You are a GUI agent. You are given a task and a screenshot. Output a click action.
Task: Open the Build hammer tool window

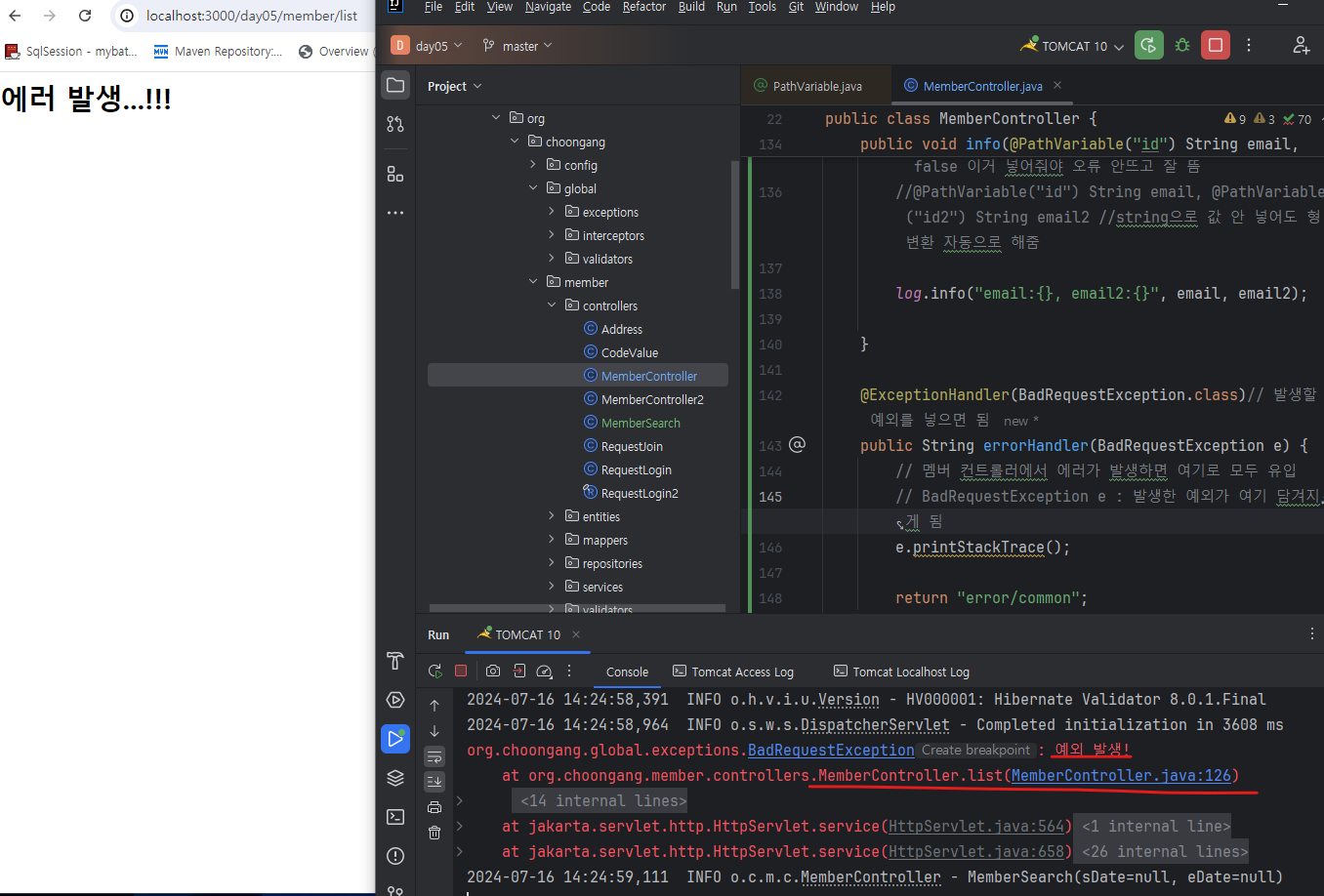coord(395,661)
